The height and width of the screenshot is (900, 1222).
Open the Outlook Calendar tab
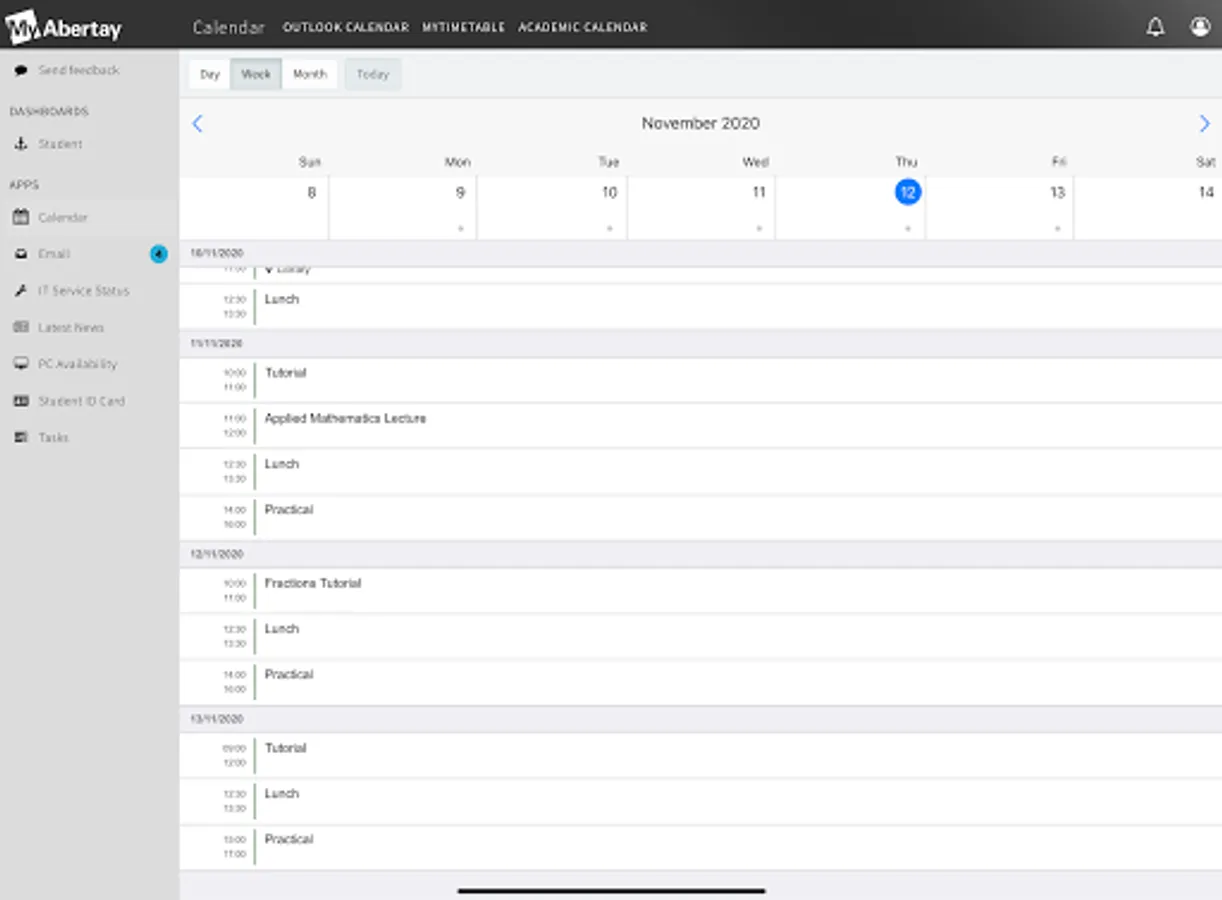click(346, 27)
